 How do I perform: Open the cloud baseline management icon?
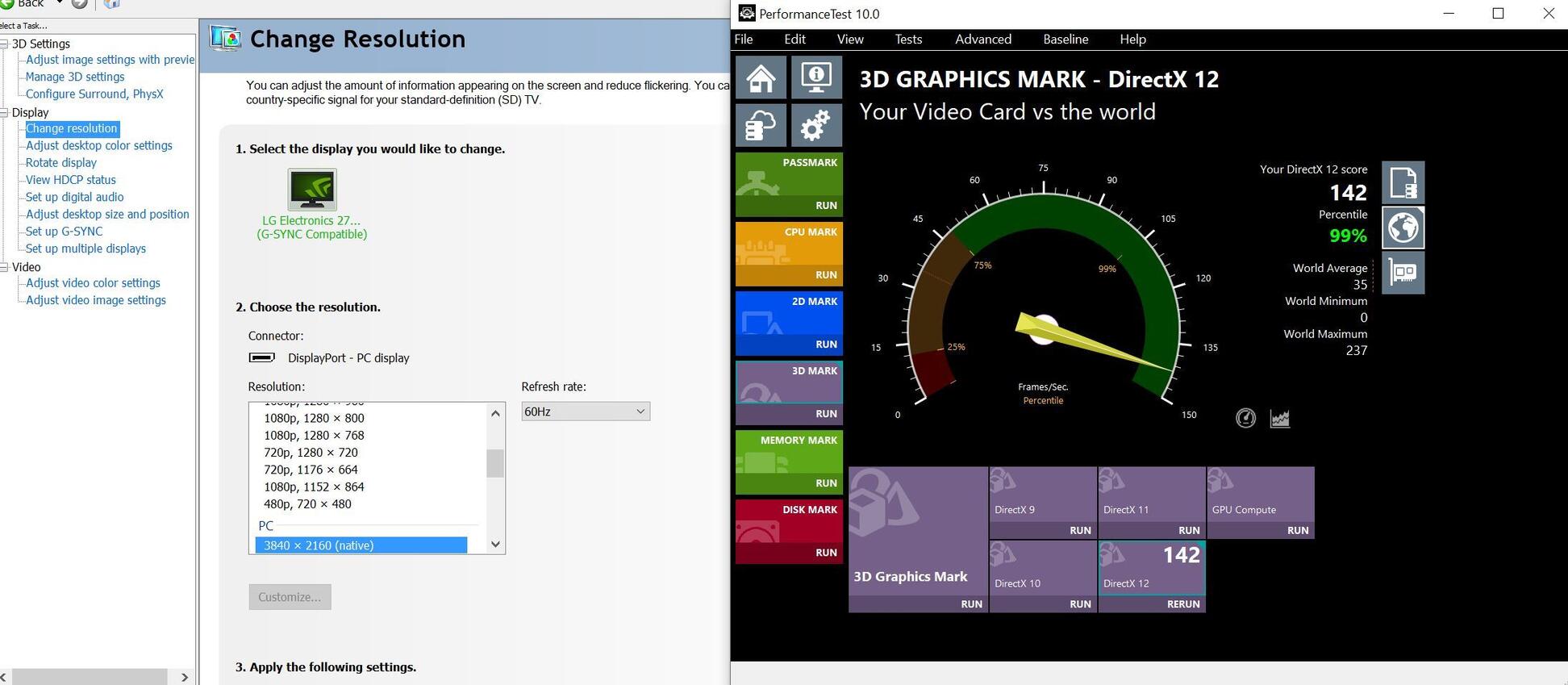761,125
